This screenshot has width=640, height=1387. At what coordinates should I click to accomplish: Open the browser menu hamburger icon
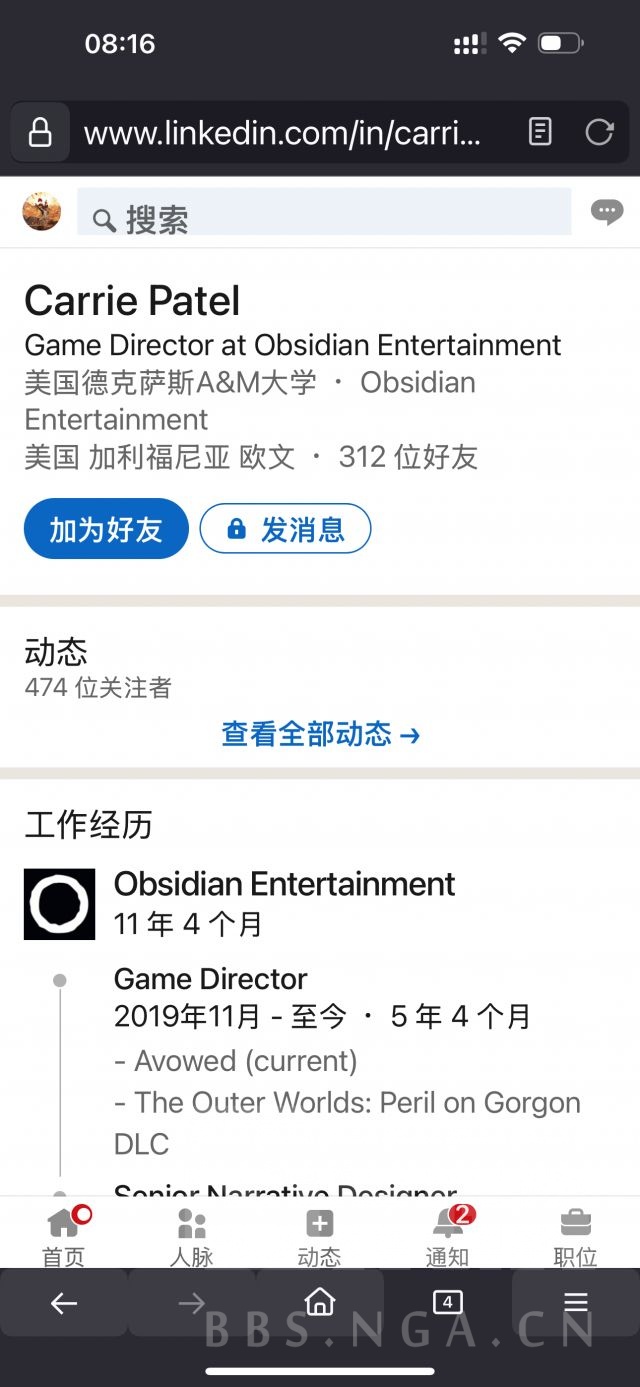pos(575,1303)
